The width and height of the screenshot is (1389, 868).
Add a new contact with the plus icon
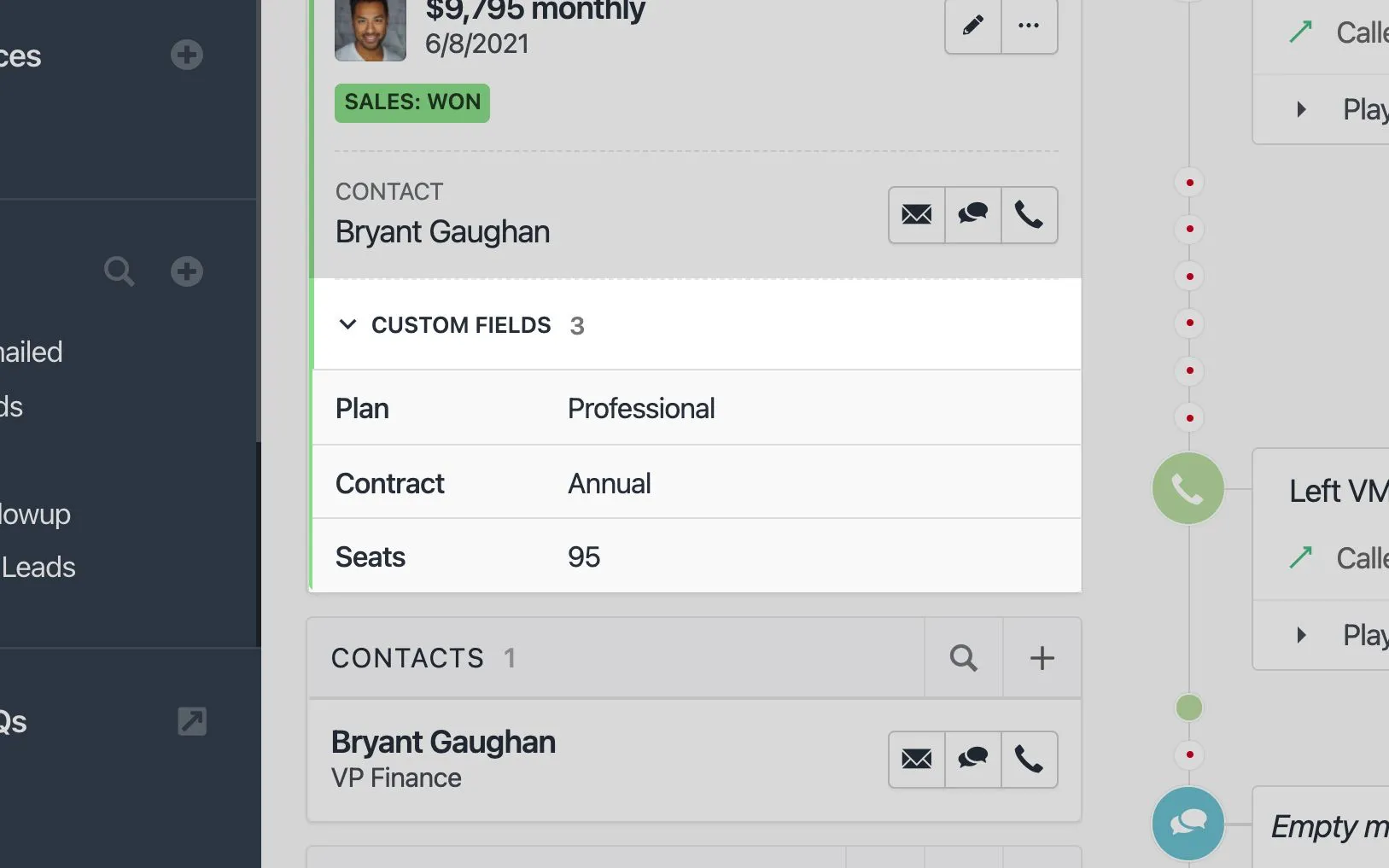[1042, 658]
